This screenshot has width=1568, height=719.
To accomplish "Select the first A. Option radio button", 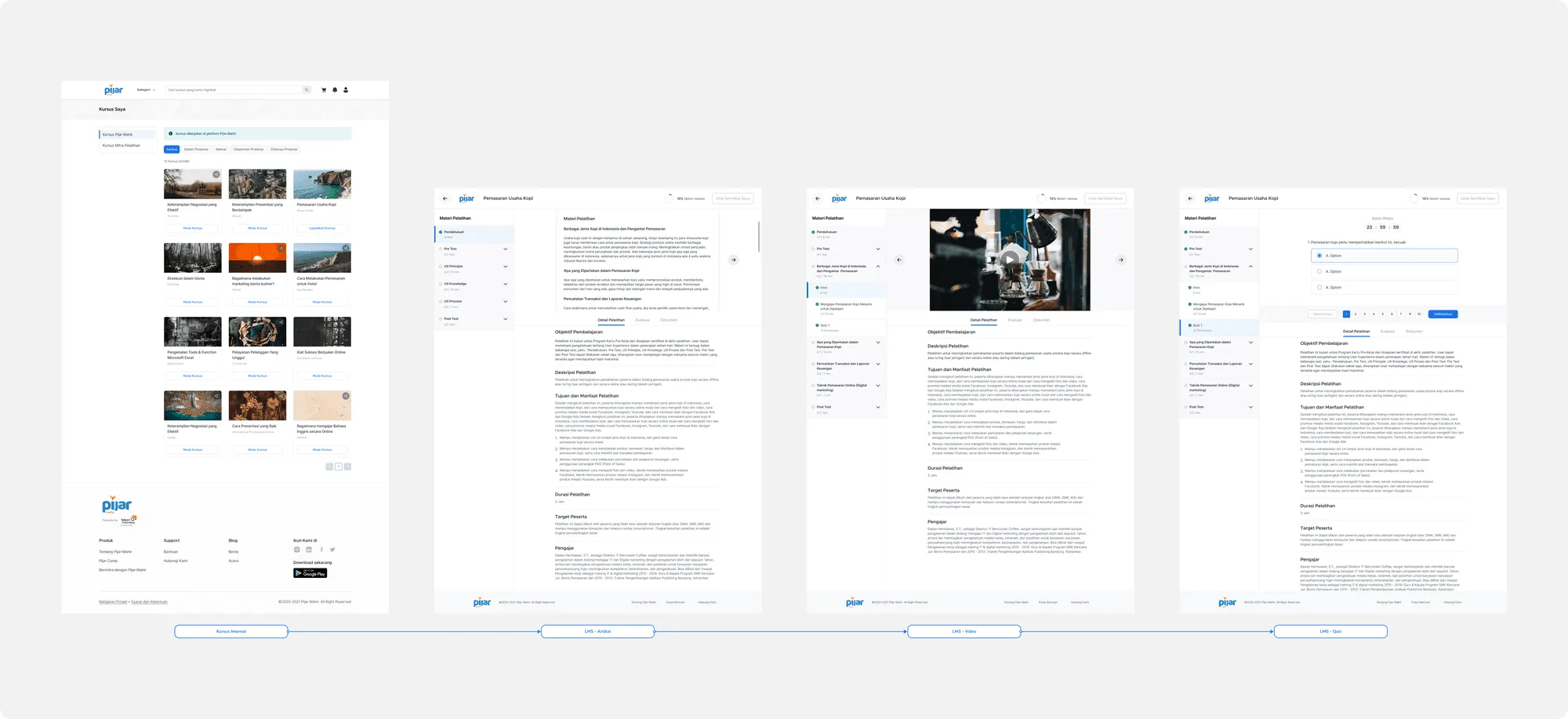I will 1319,256.
